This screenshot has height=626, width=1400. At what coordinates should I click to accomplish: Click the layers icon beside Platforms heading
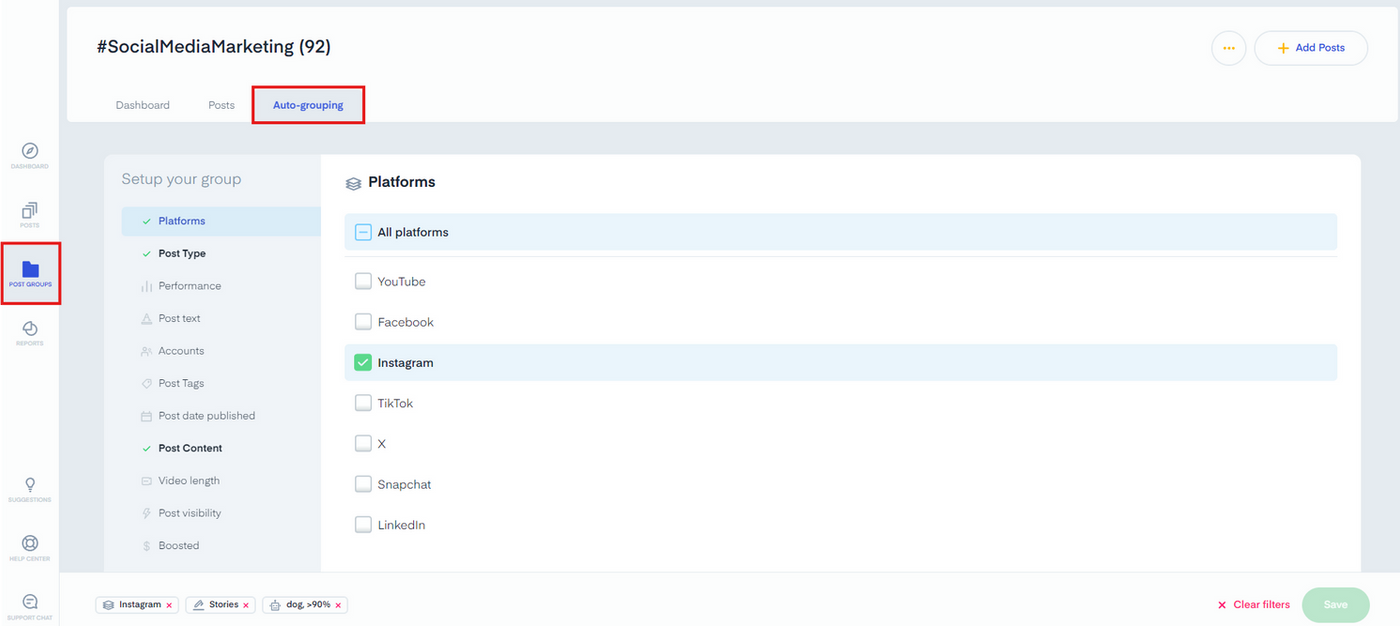(x=353, y=183)
